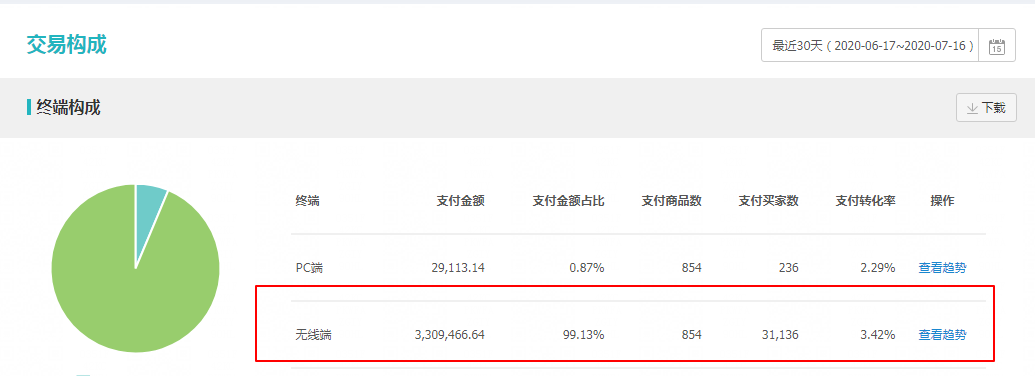Click the 3,309,466.64 payment amount cell
The image size is (1035, 376).
(450, 335)
